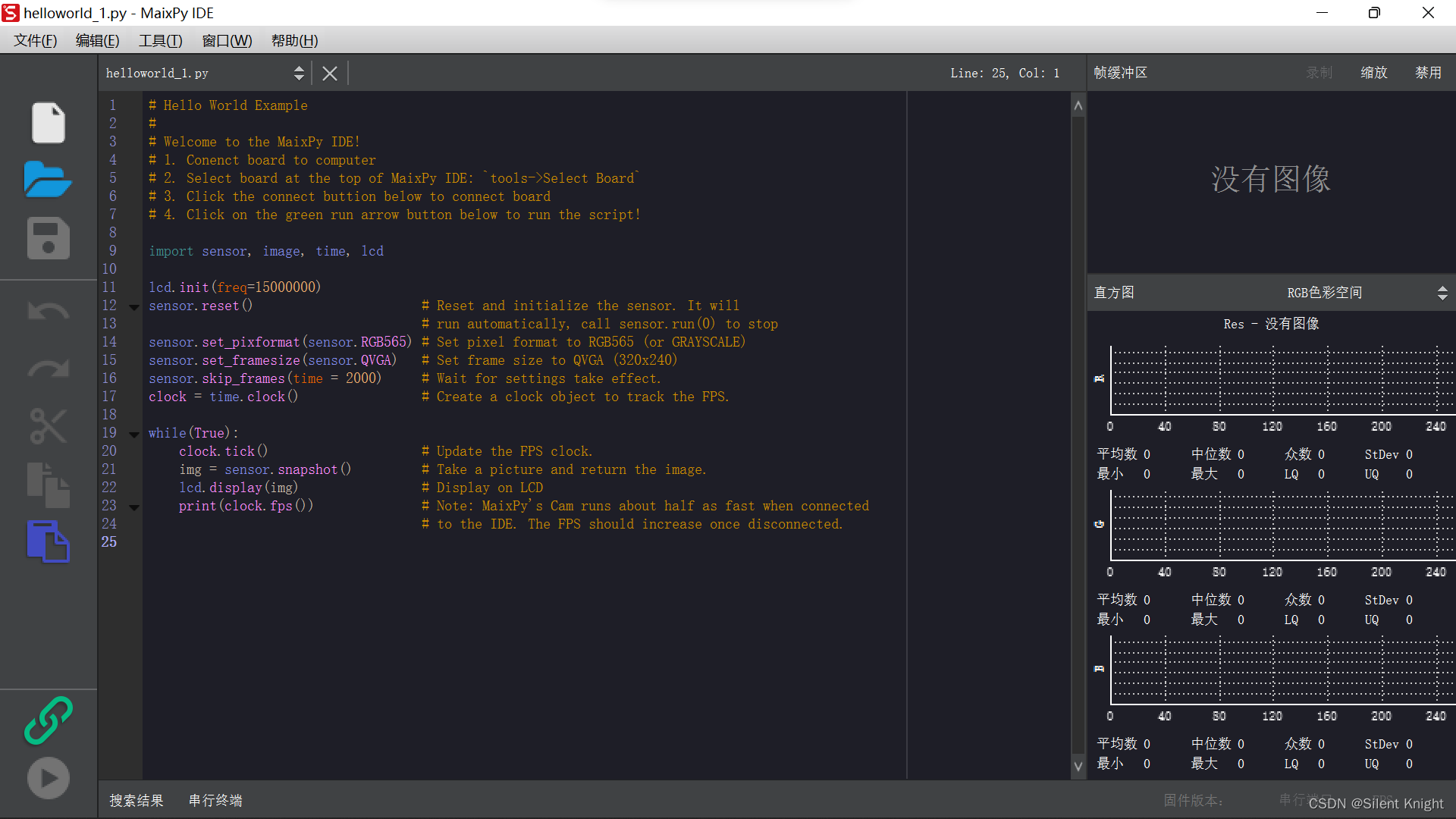1456x819 pixels.
Task: Save the script with the floppy disk icon
Action: [x=49, y=239]
